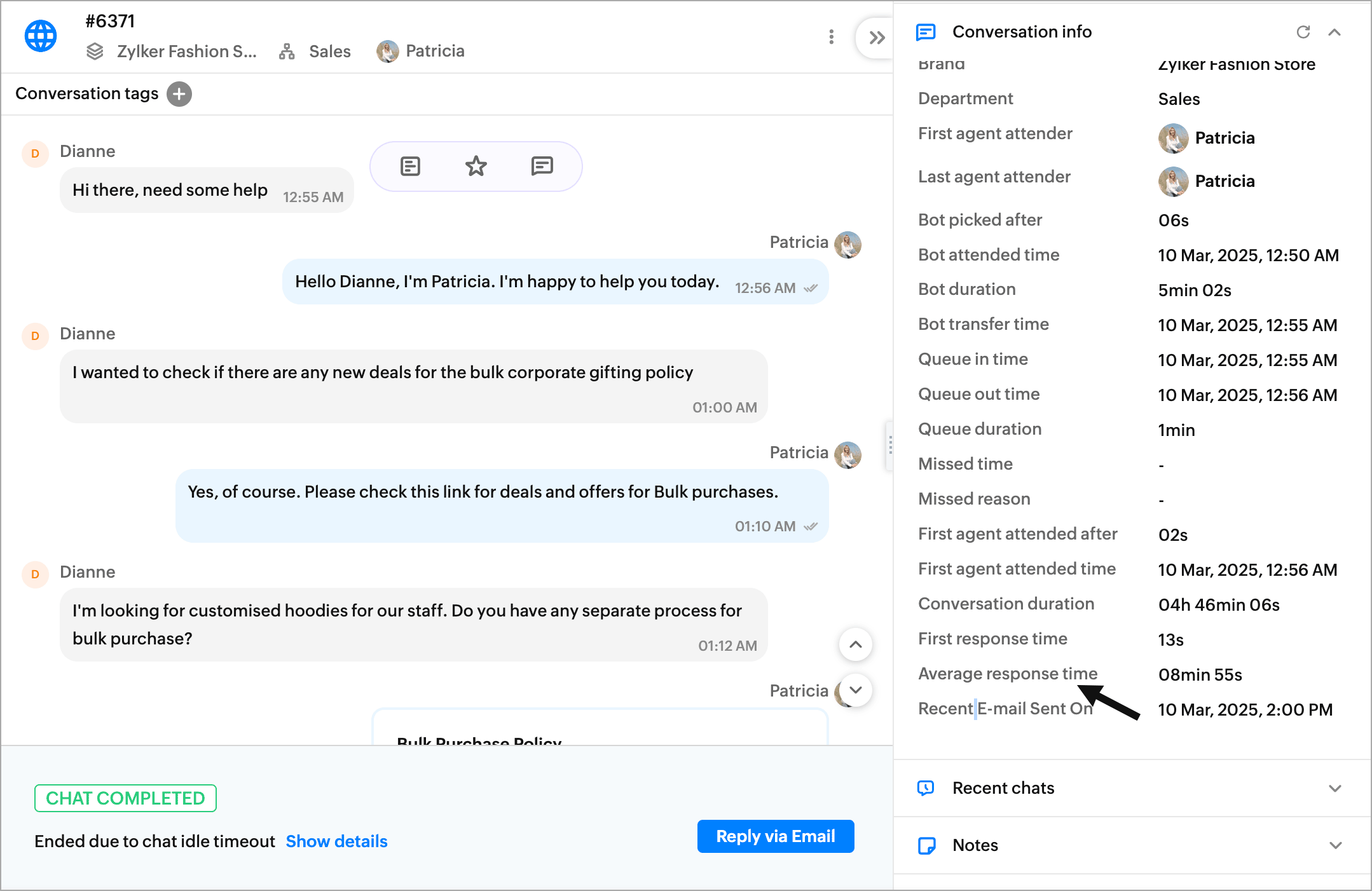Click the star icon on message toolbar
Viewport: 1372px width, 891px height.
pos(476,167)
